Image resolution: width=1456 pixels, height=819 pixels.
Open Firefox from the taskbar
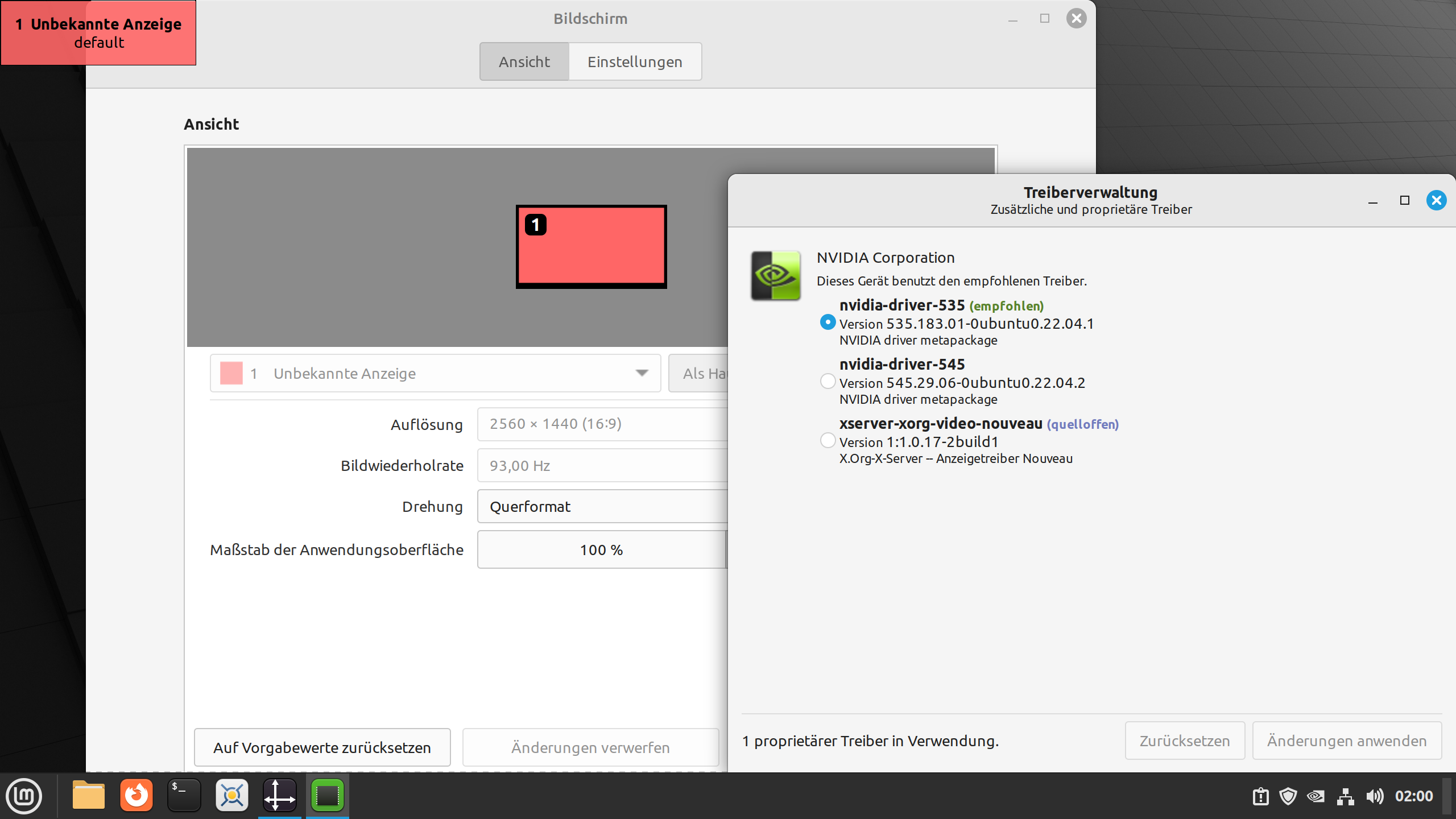point(136,796)
